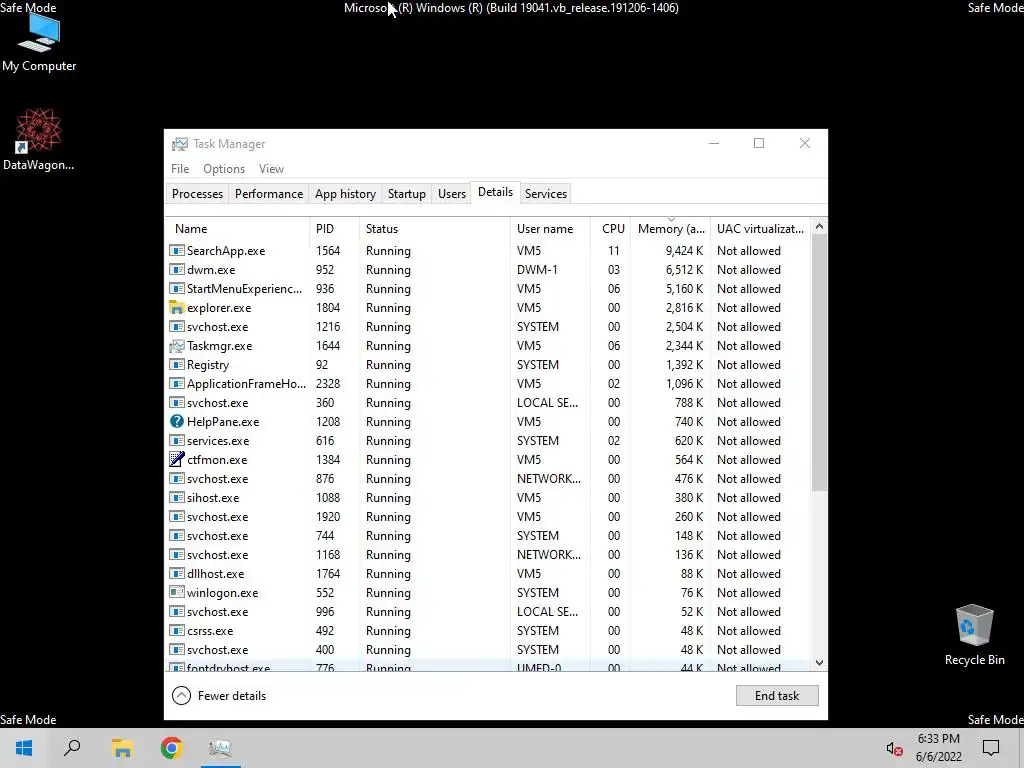Viewport: 1024px width, 768px height.
Task: Select PID 400 in the list
Action: click(325, 650)
